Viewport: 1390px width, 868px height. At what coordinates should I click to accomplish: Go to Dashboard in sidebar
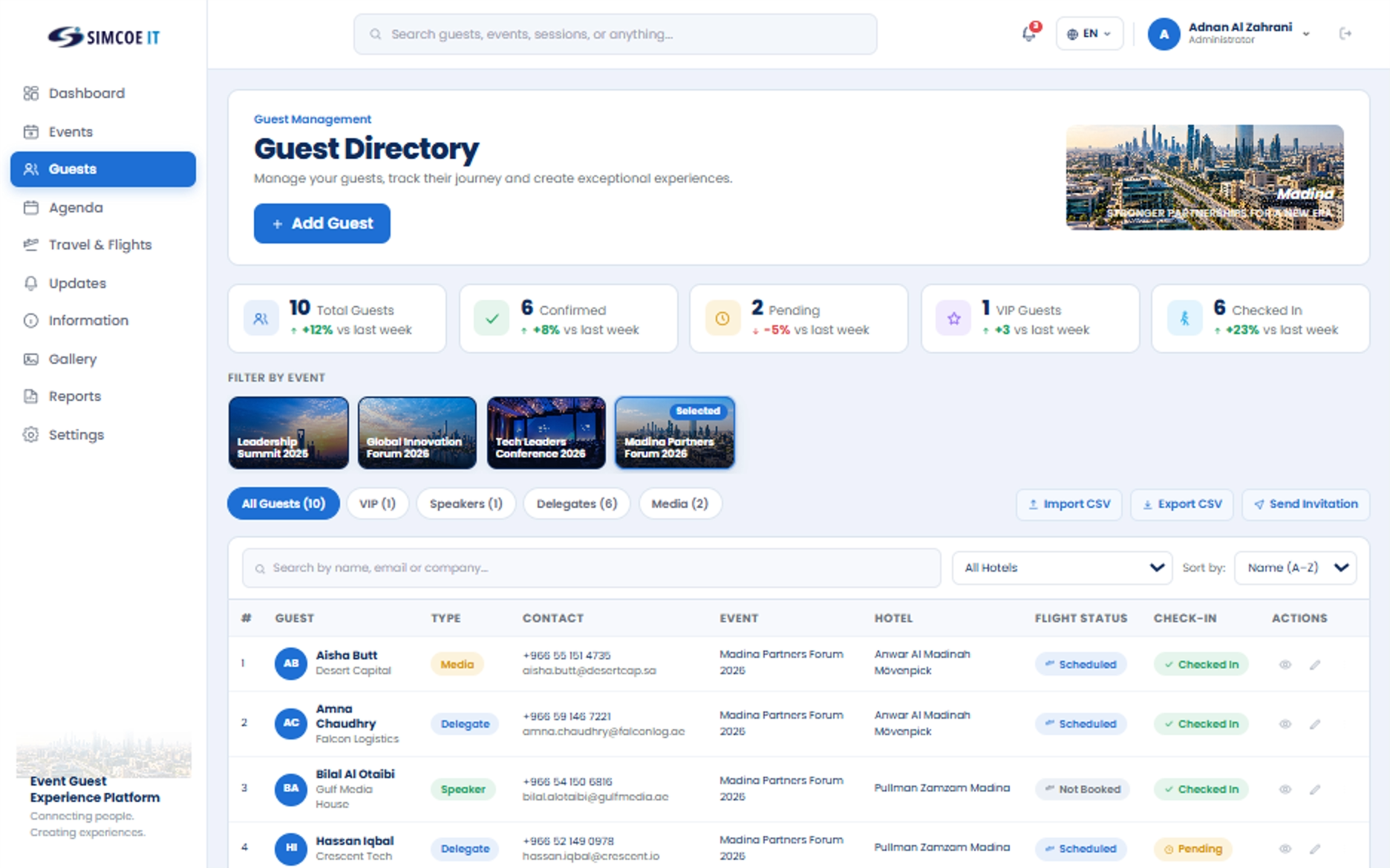[x=103, y=94]
